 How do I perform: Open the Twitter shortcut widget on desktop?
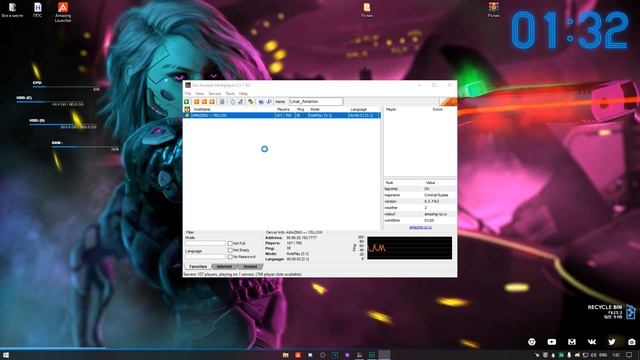point(611,342)
